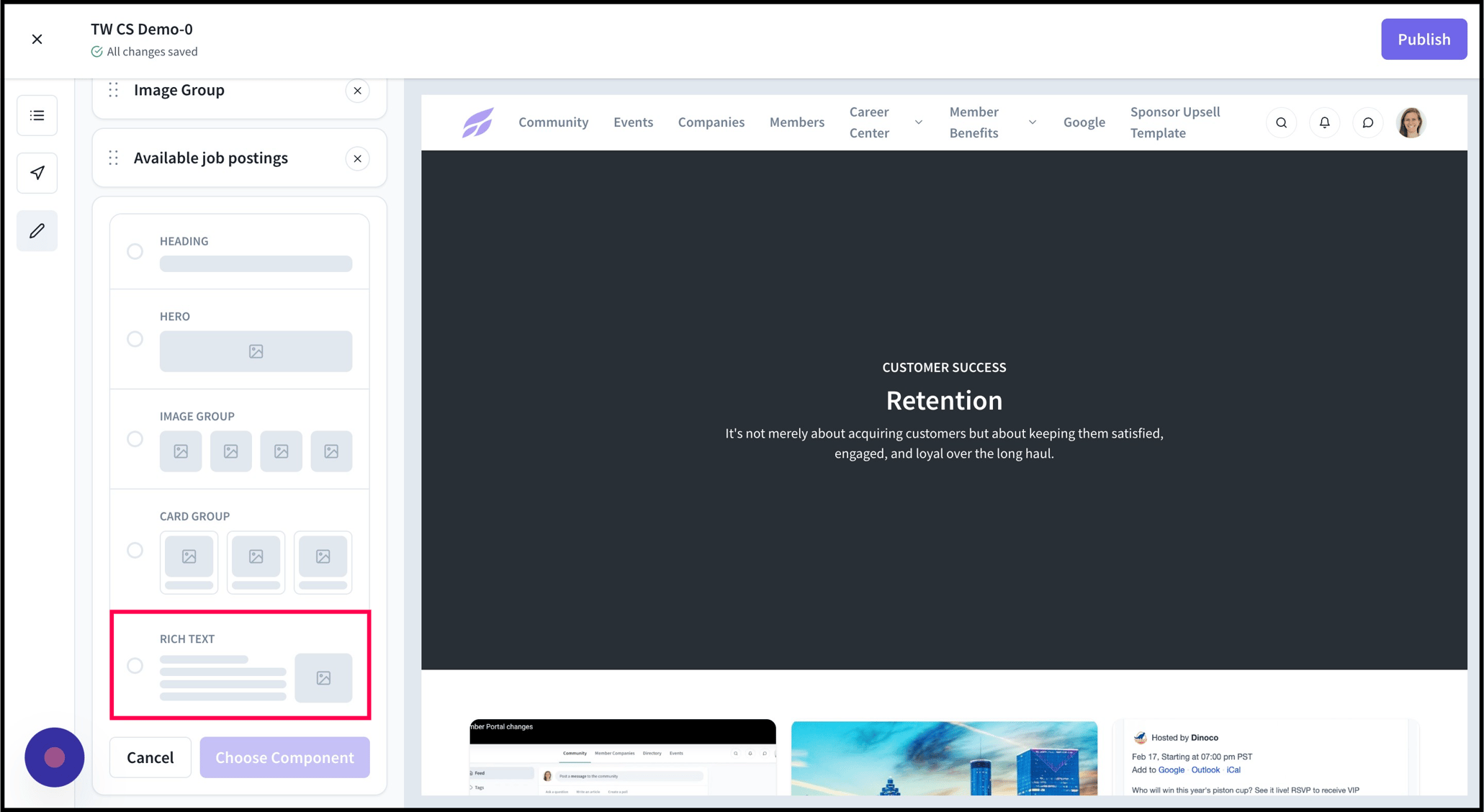Click the Dinoco host name in event card
Screen dimensions: 1484x812
tap(1205, 737)
